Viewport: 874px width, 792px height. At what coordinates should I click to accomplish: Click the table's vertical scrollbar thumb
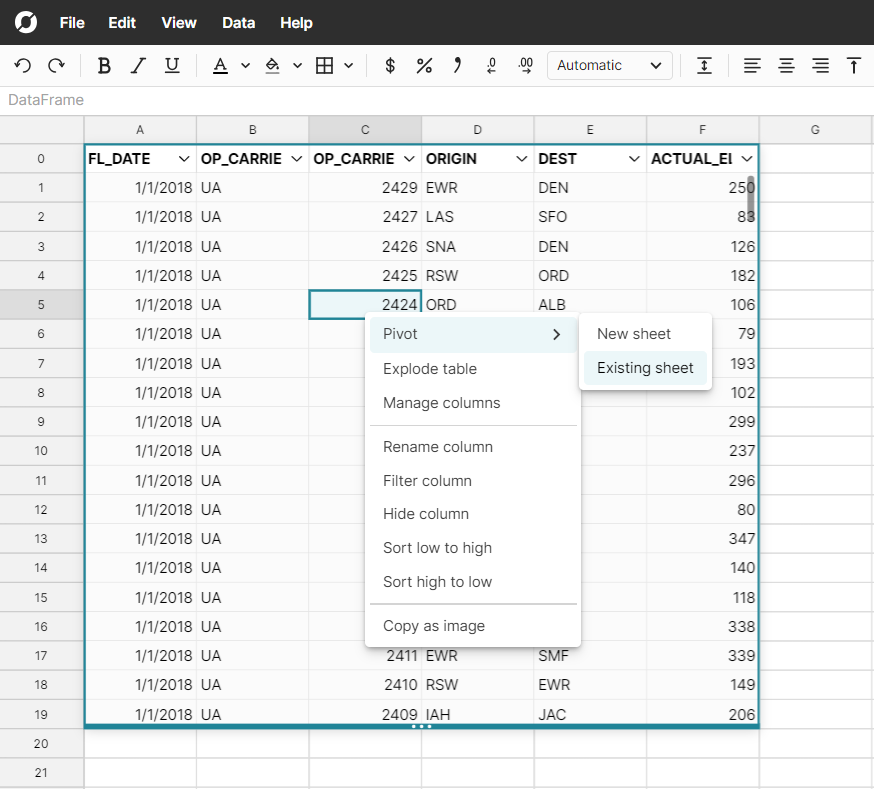tap(750, 199)
